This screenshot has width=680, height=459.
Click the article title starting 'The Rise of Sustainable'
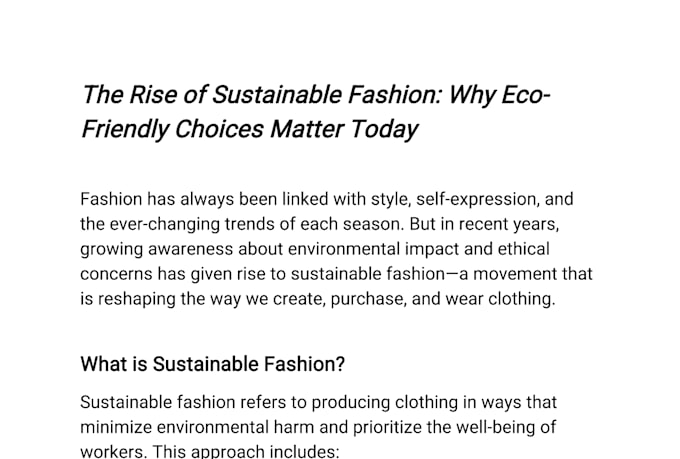pos(315,112)
